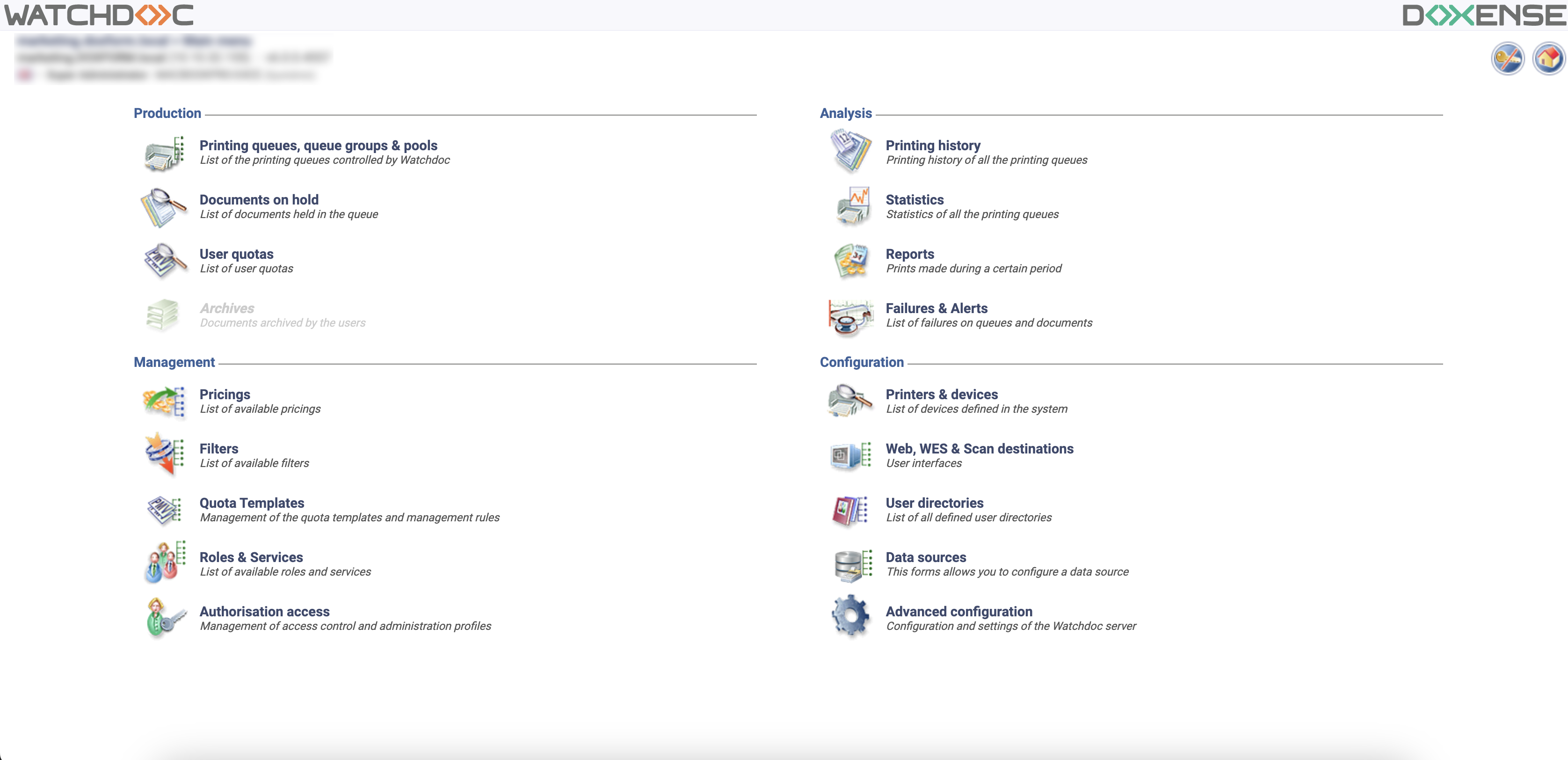This screenshot has width=1568, height=760.
Task: Open Printing history link
Action: 933,146
